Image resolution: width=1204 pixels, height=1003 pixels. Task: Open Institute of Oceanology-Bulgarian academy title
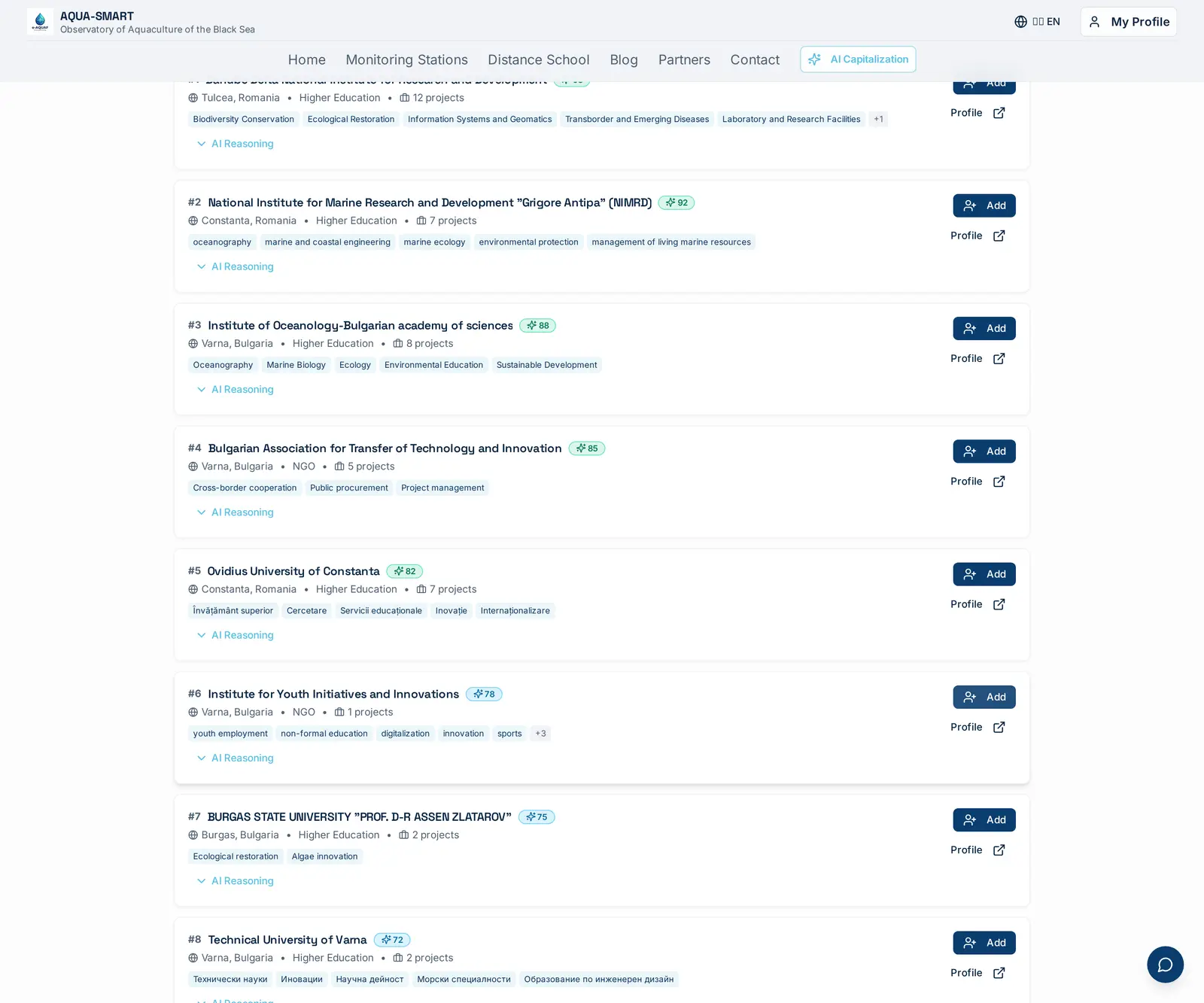point(360,326)
